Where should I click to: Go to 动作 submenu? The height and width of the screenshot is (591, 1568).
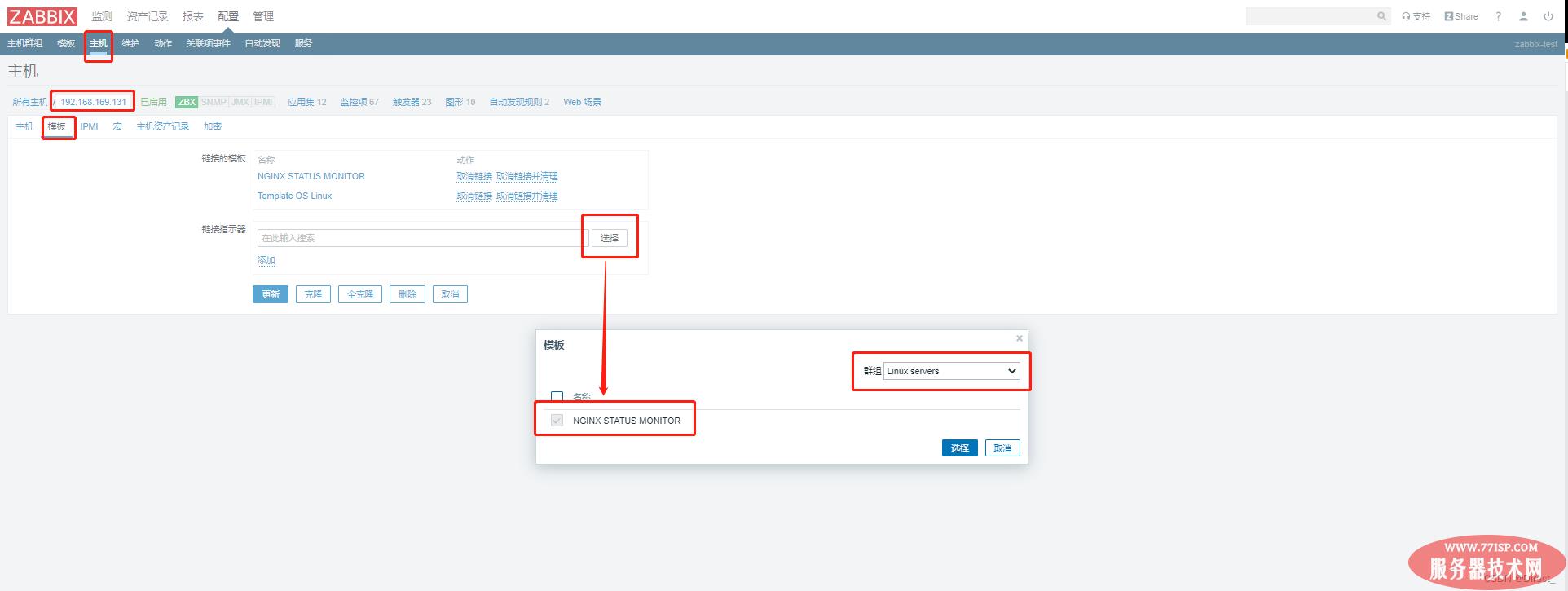(x=163, y=43)
